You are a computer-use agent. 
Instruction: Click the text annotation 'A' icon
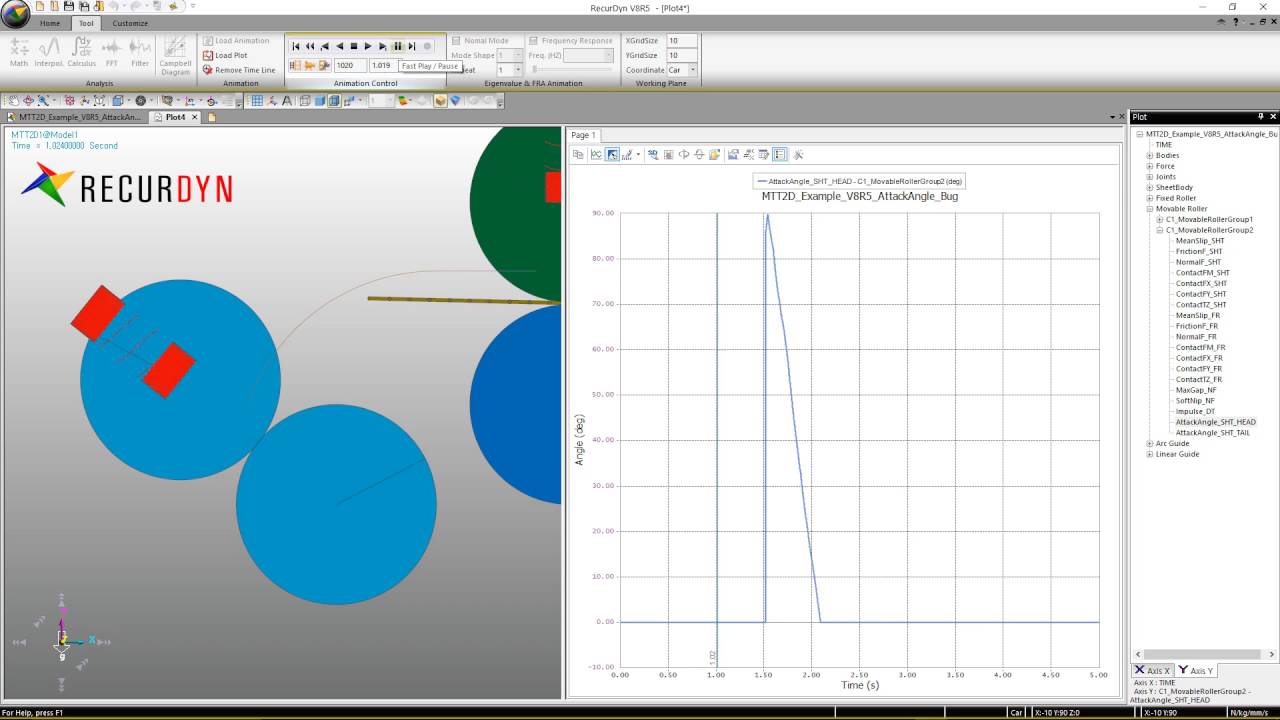point(287,100)
